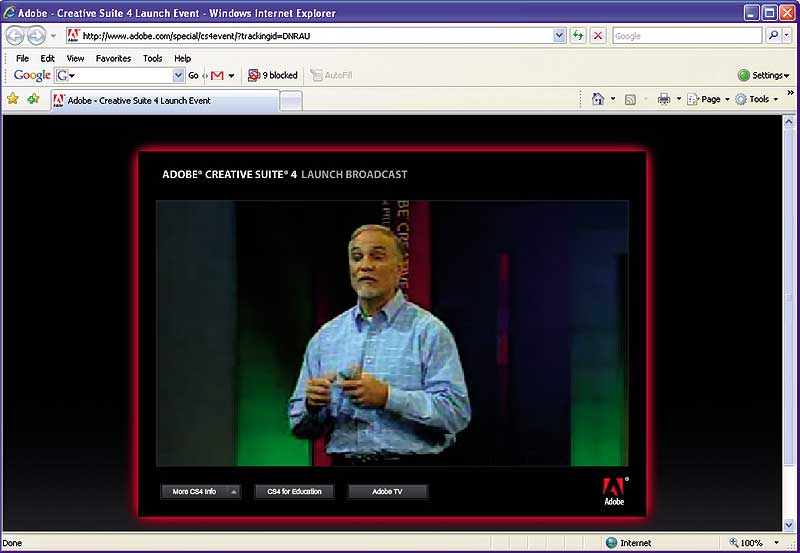This screenshot has width=800, height=553.
Task: Click the Google Toolbar logo
Action: pos(32,75)
